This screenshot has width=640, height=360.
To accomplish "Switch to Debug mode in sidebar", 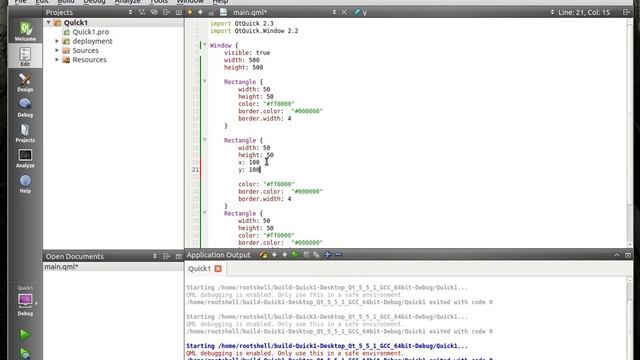I will pyautogui.click(x=25, y=107).
